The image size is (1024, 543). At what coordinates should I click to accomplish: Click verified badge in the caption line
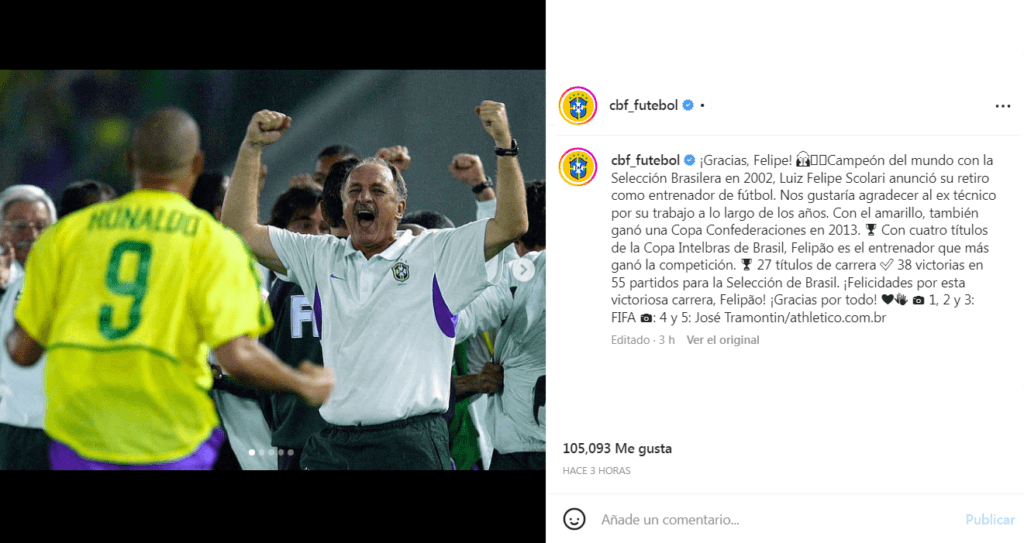(690, 160)
